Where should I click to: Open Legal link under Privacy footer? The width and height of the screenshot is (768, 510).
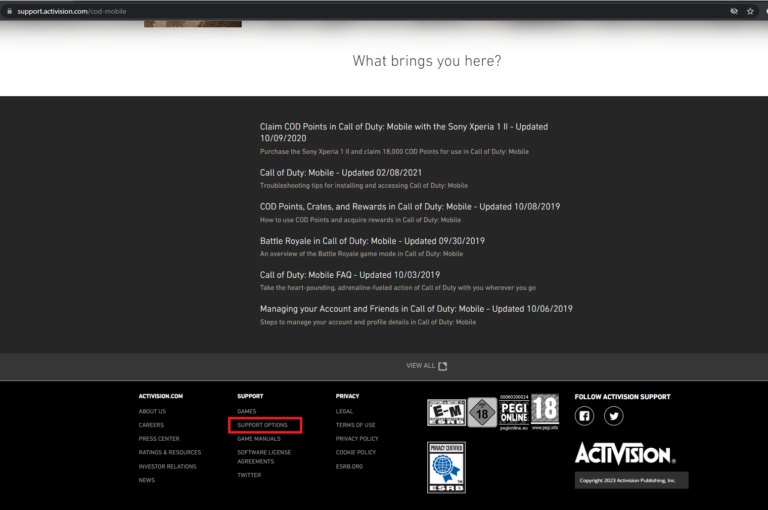point(344,412)
